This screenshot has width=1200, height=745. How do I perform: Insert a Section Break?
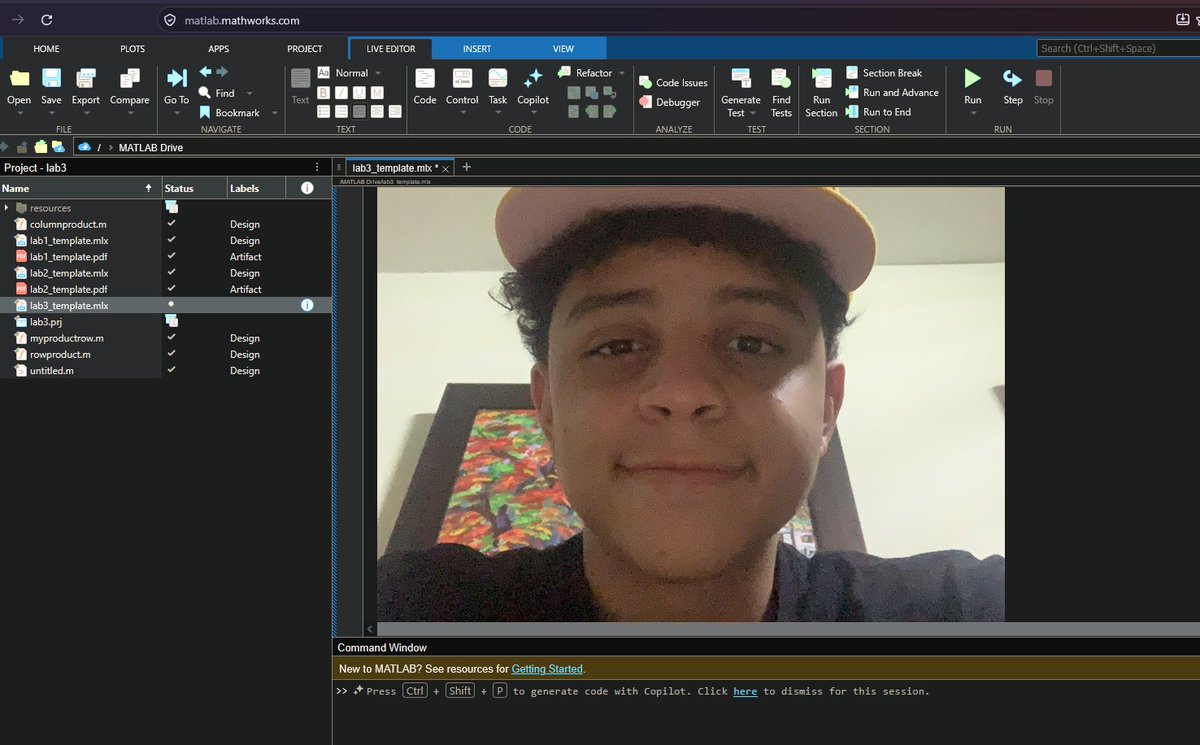pyautogui.click(x=884, y=73)
